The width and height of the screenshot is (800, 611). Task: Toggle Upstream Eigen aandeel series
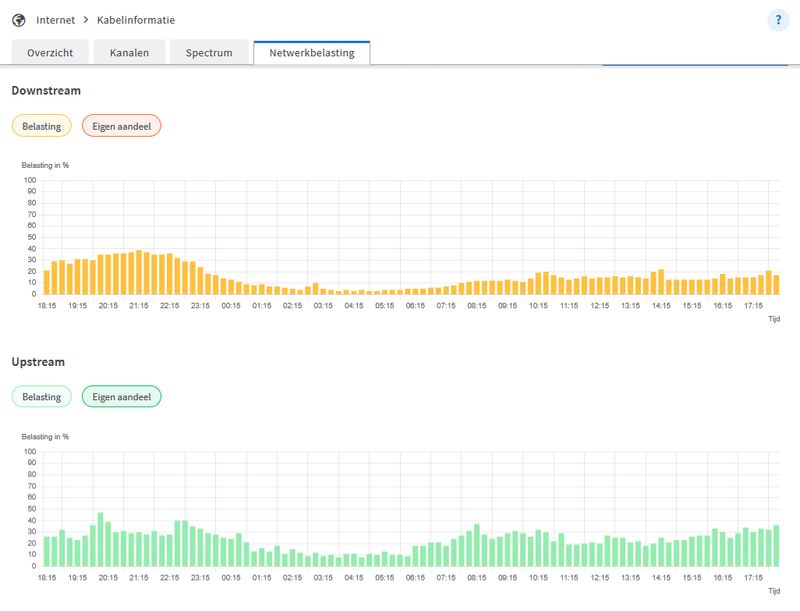tap(121, 397)
